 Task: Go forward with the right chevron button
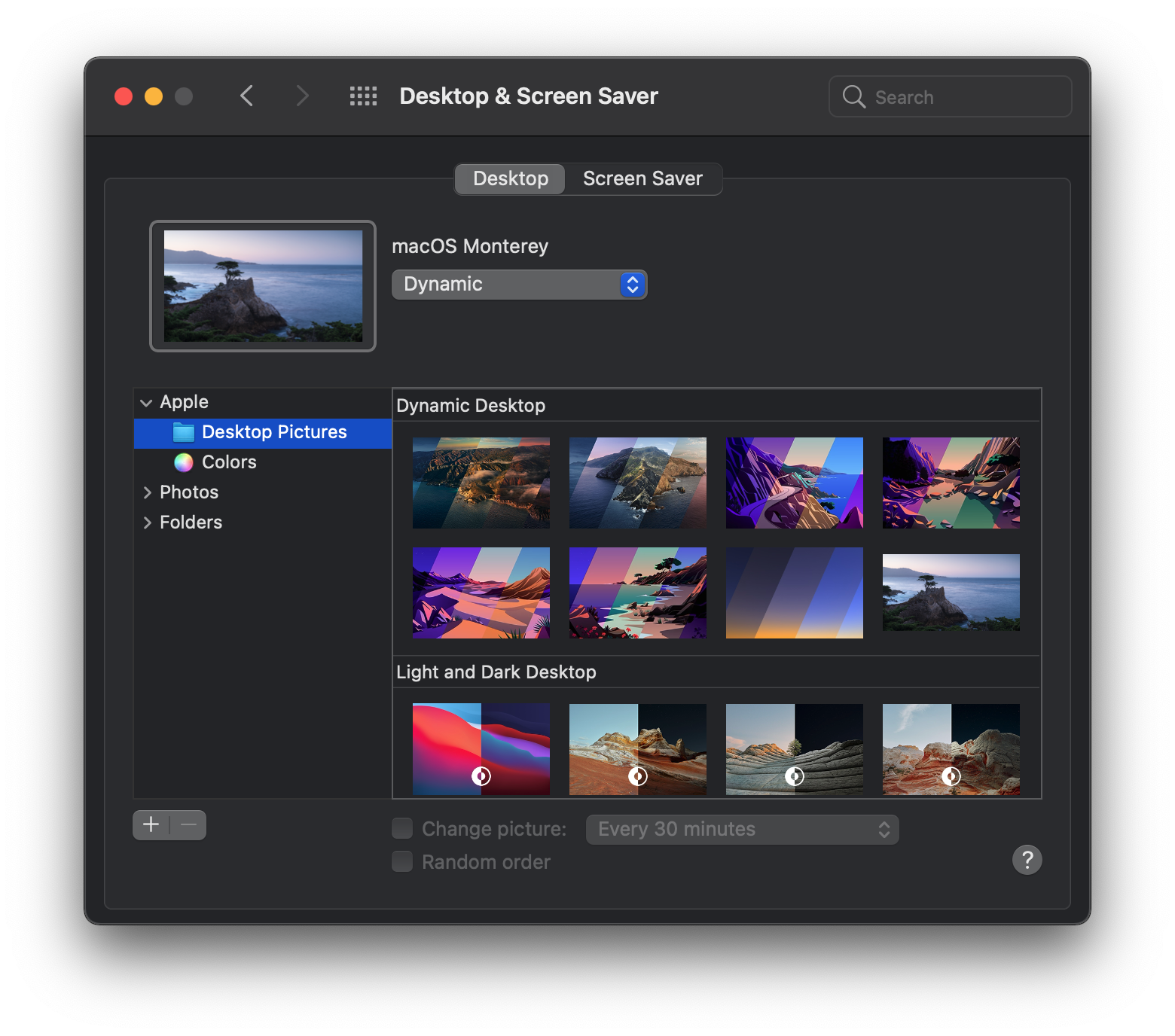[302, 96]
